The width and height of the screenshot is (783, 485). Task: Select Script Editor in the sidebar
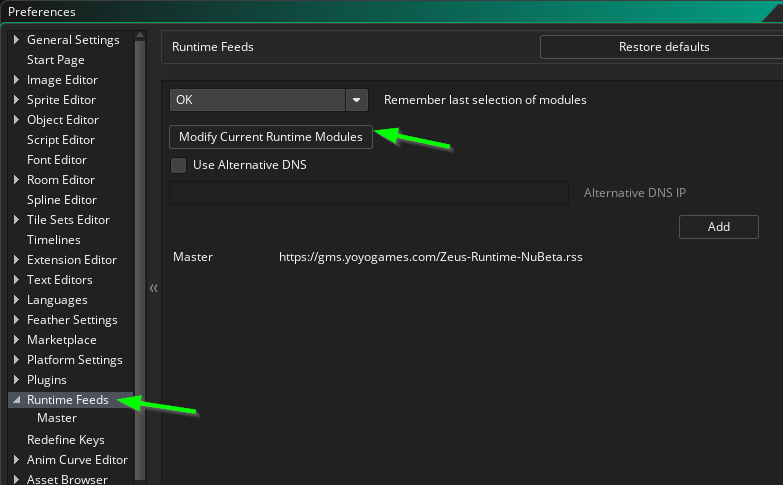pos(61,140)
